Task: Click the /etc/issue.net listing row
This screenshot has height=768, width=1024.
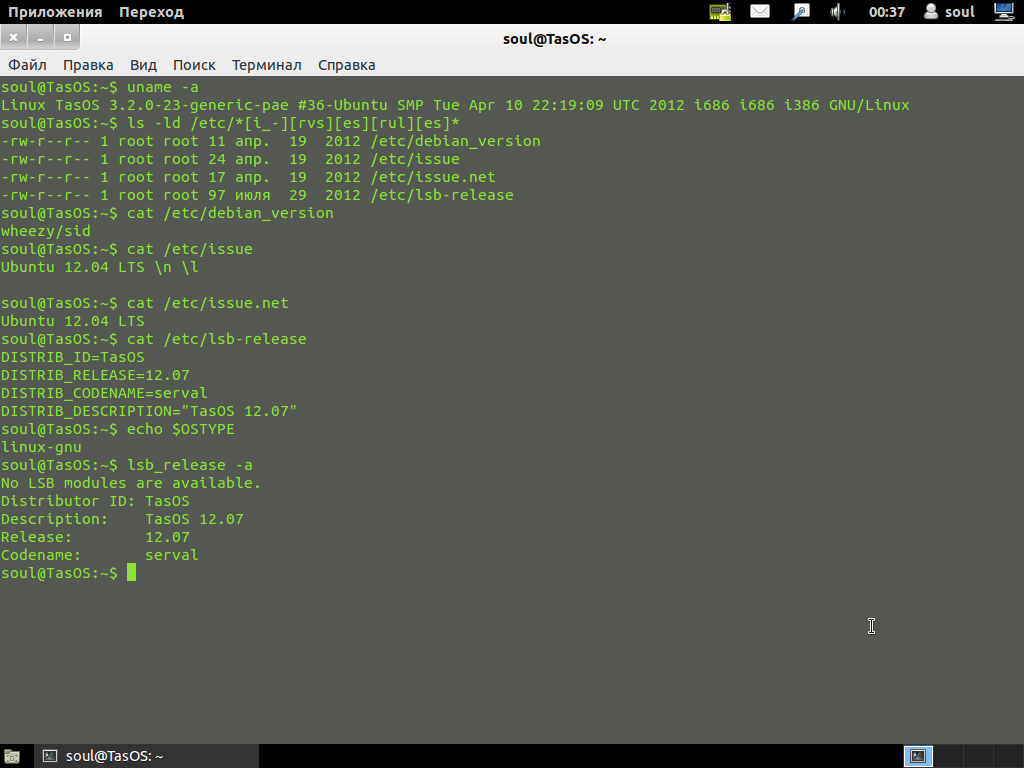Action: (x=248, y=177)
